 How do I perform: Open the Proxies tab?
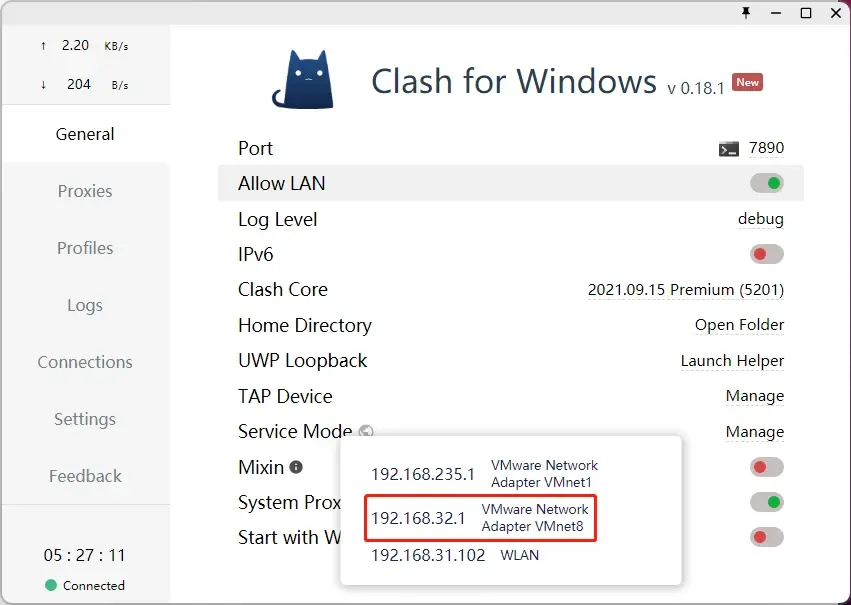point(85,191)
